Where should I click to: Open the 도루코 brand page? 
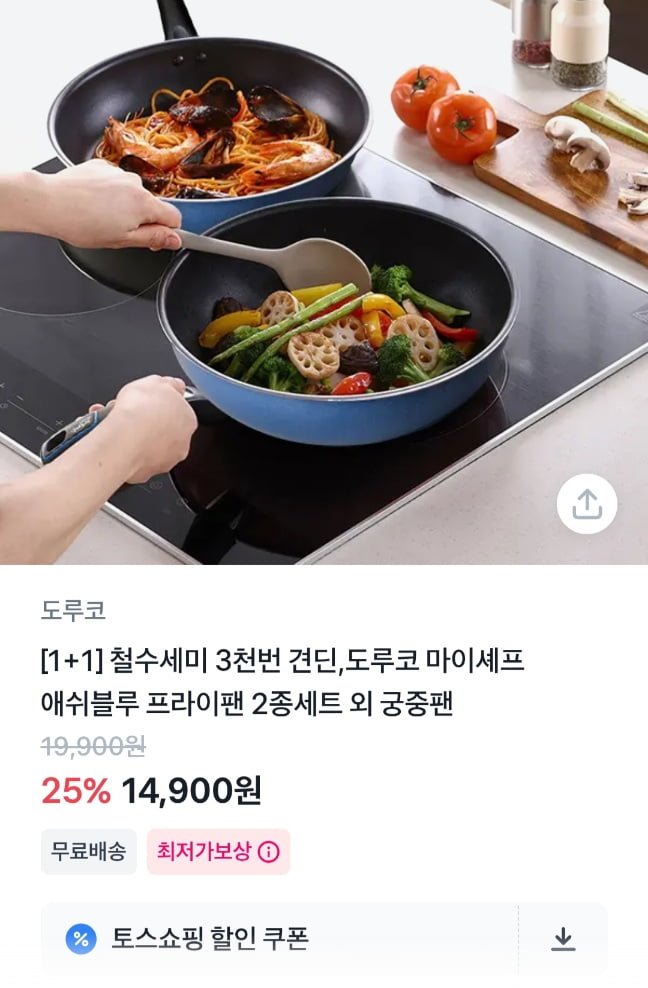(73, 610)
